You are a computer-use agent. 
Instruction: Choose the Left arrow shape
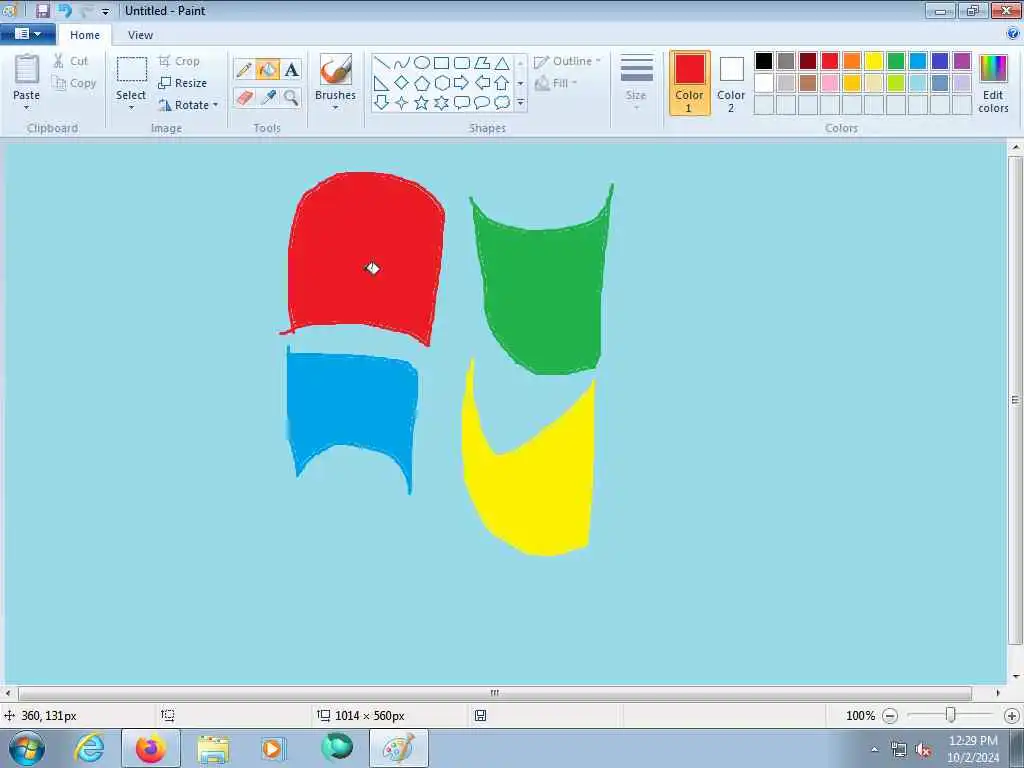482,83
